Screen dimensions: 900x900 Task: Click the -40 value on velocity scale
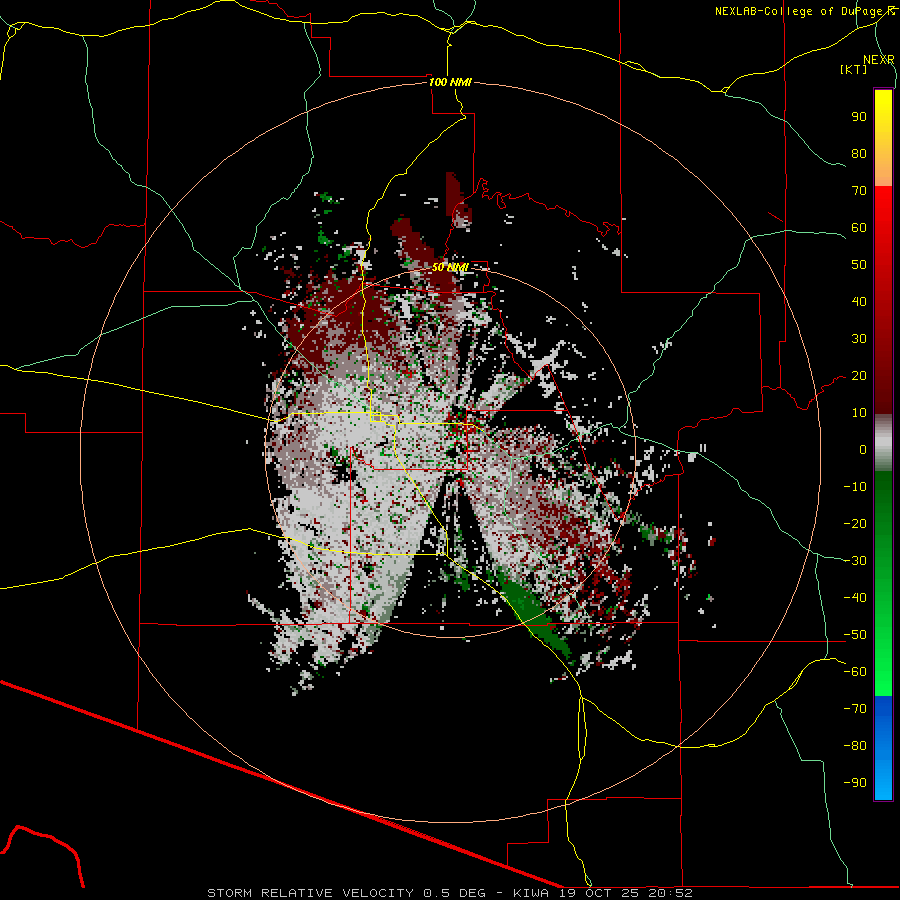click(x=855, y=598)
